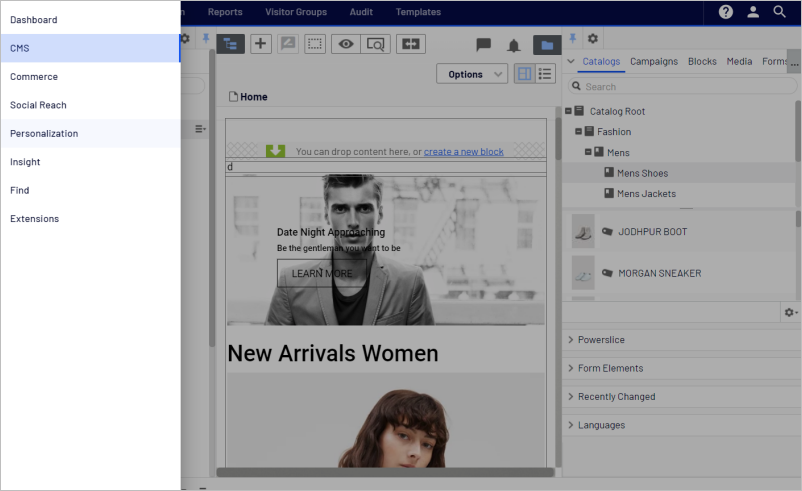Screen dimensions: 802x491
Task: Open the compare versions icon
Action: tap(411, 44)
